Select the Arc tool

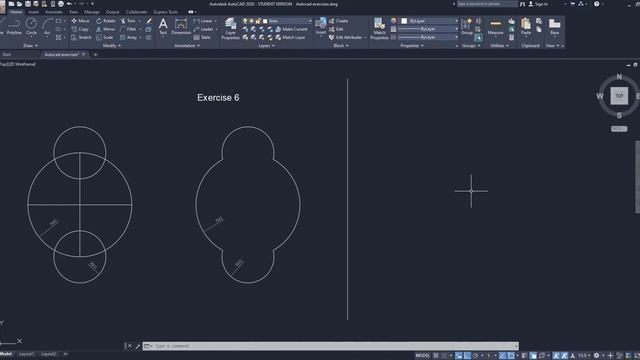pos(47,26)
